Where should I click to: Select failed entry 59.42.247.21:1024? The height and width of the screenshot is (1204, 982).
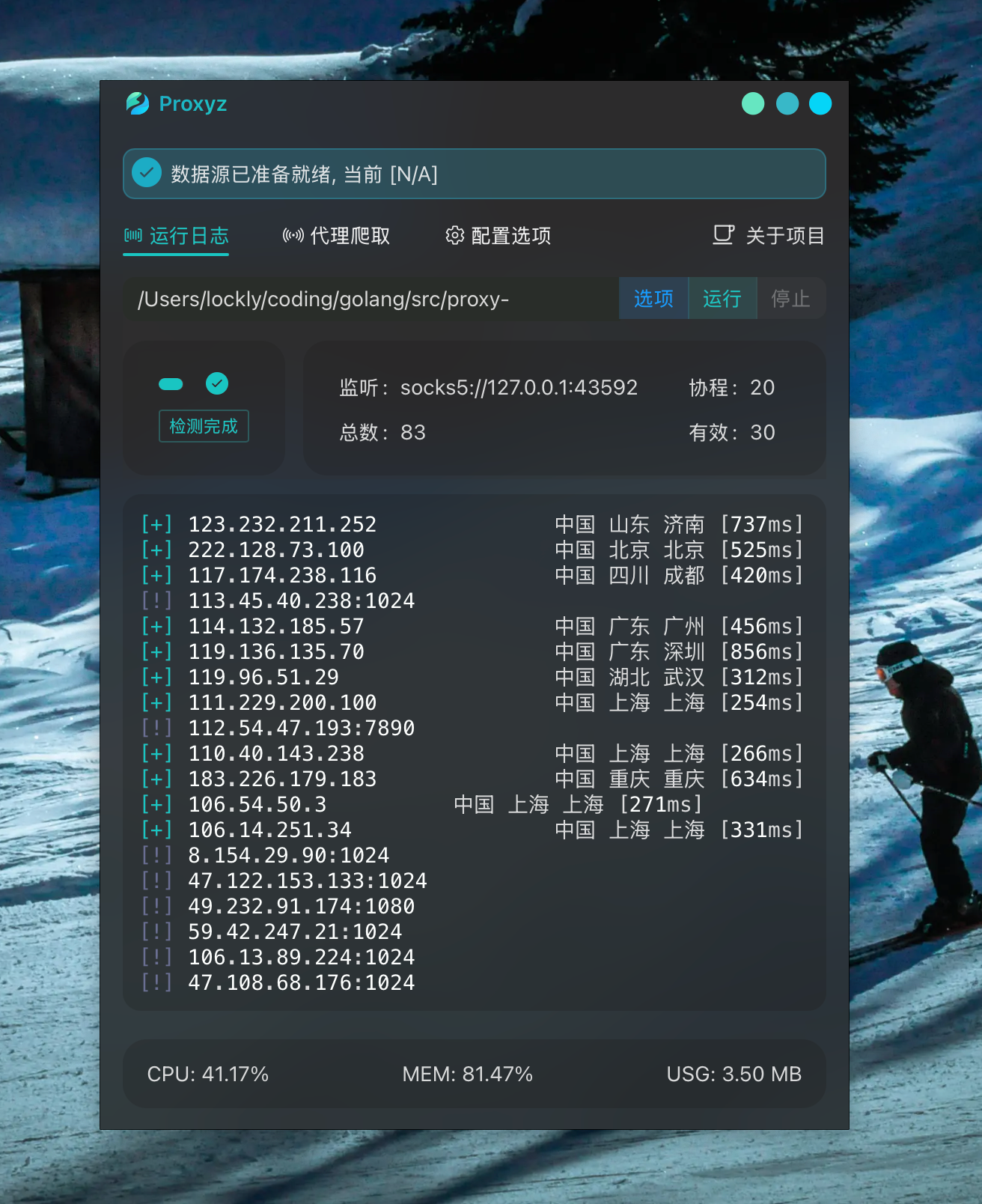272,931
